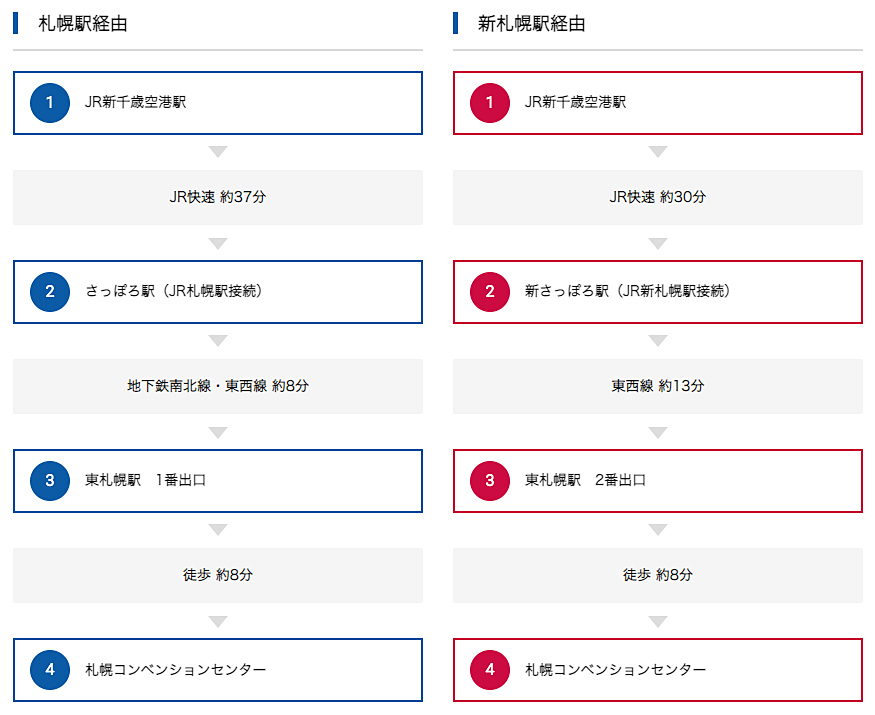Click the 徒歩 約8分 box in the red route

[658, 575]
